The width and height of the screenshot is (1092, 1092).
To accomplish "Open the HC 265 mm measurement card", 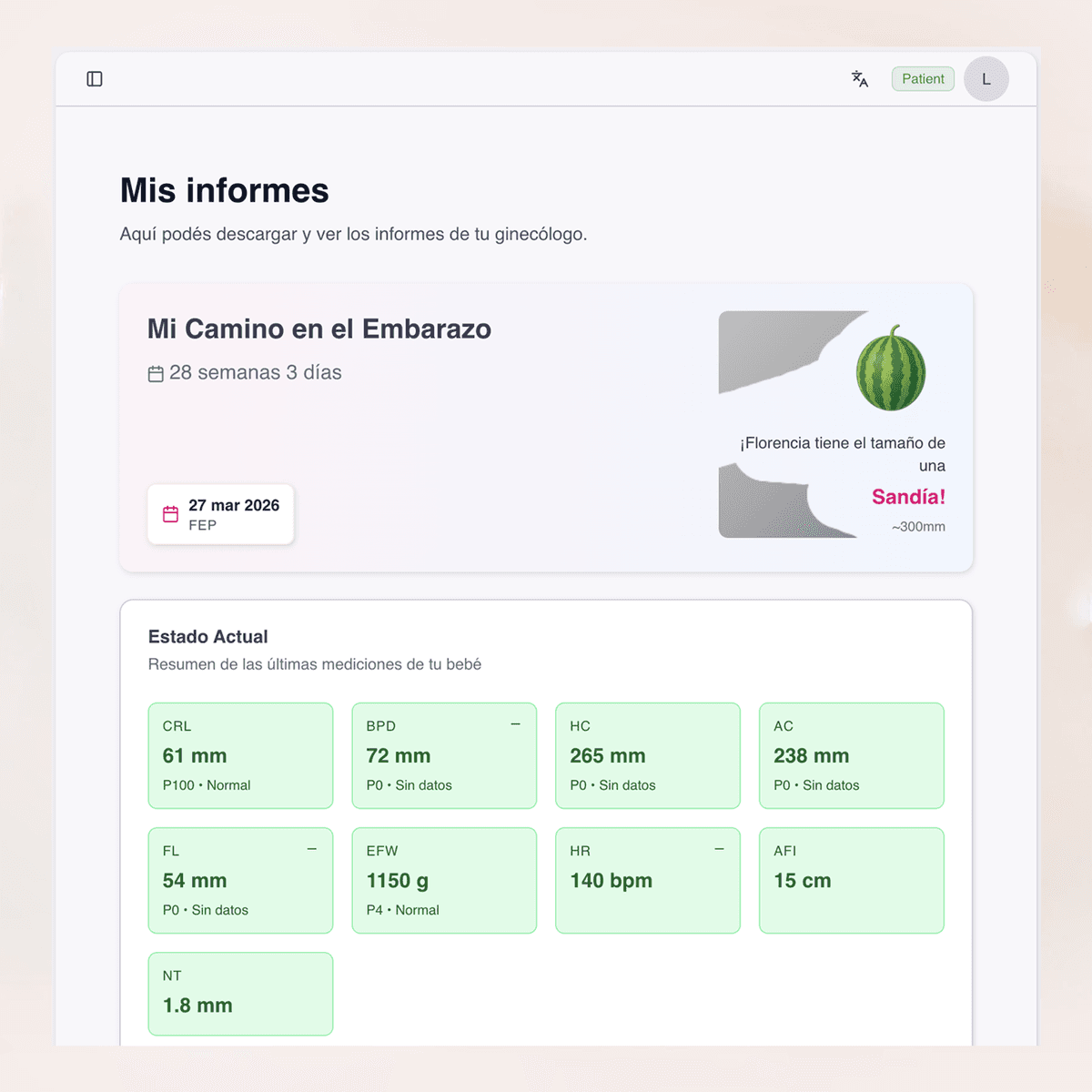I will [647, 755].
